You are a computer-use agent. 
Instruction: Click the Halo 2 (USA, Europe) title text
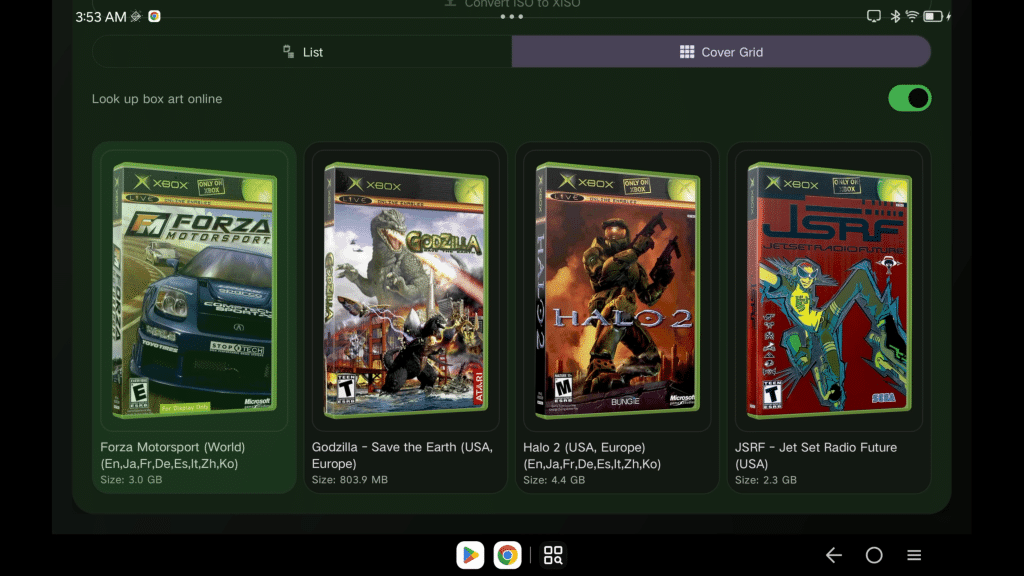coord(592,455)
